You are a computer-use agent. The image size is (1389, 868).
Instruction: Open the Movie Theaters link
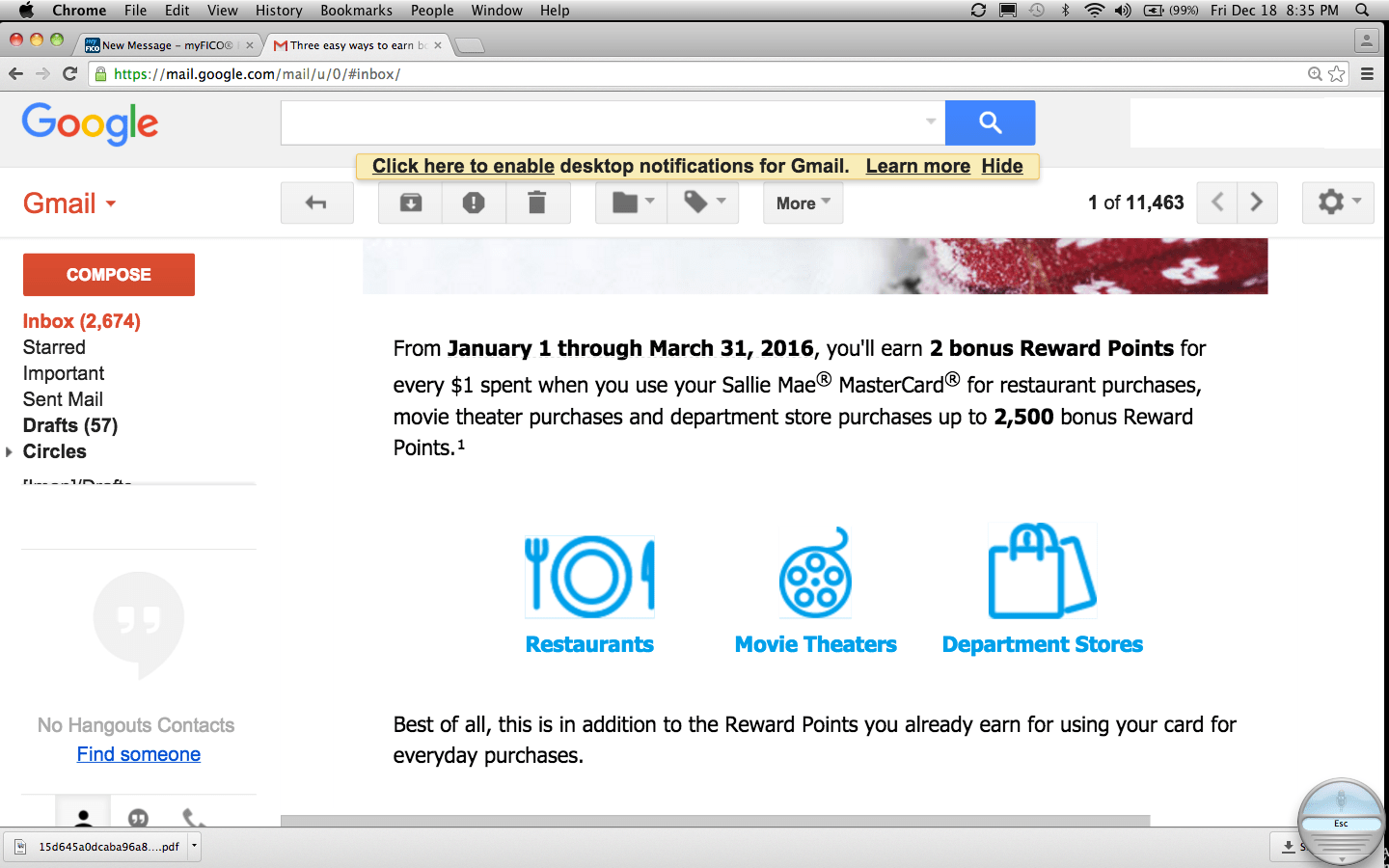point(816,644)
